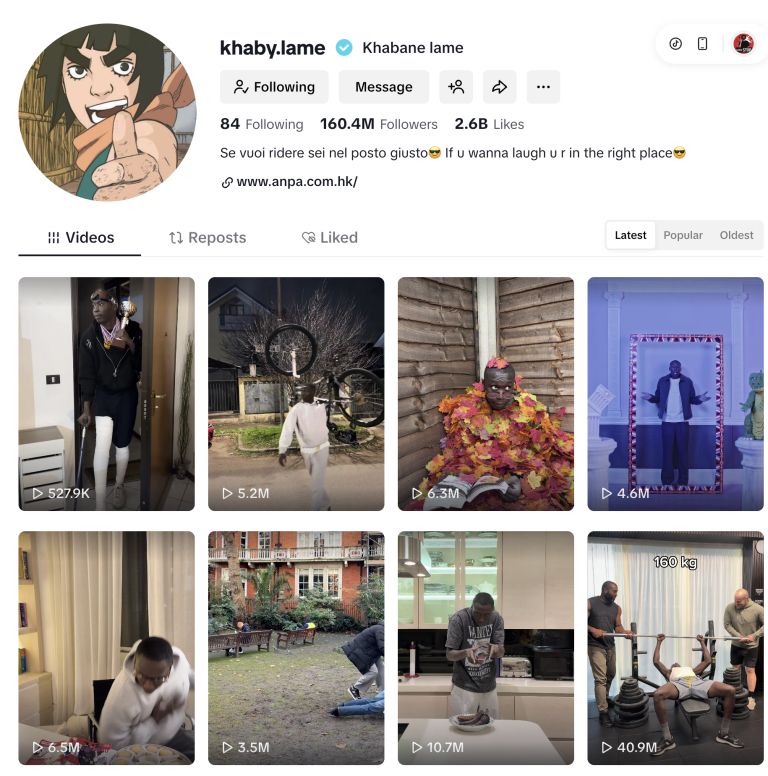
Task: Open the Reposts tab
Action: [207, 238]
